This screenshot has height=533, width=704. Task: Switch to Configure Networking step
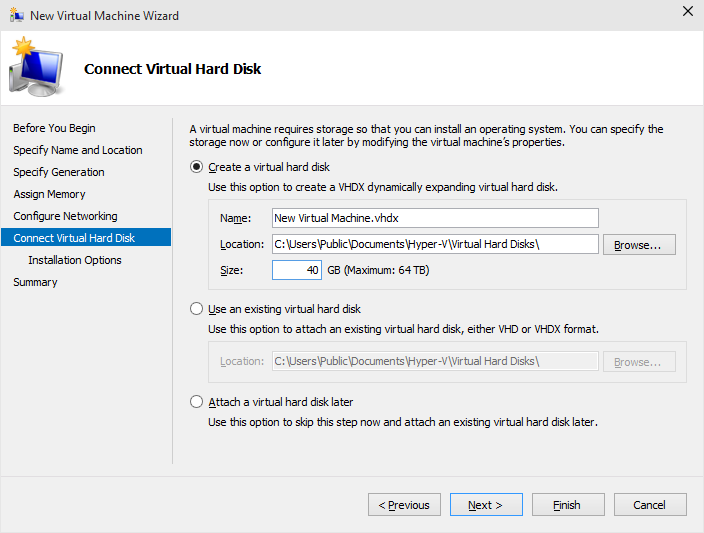[x=65, y=216]
